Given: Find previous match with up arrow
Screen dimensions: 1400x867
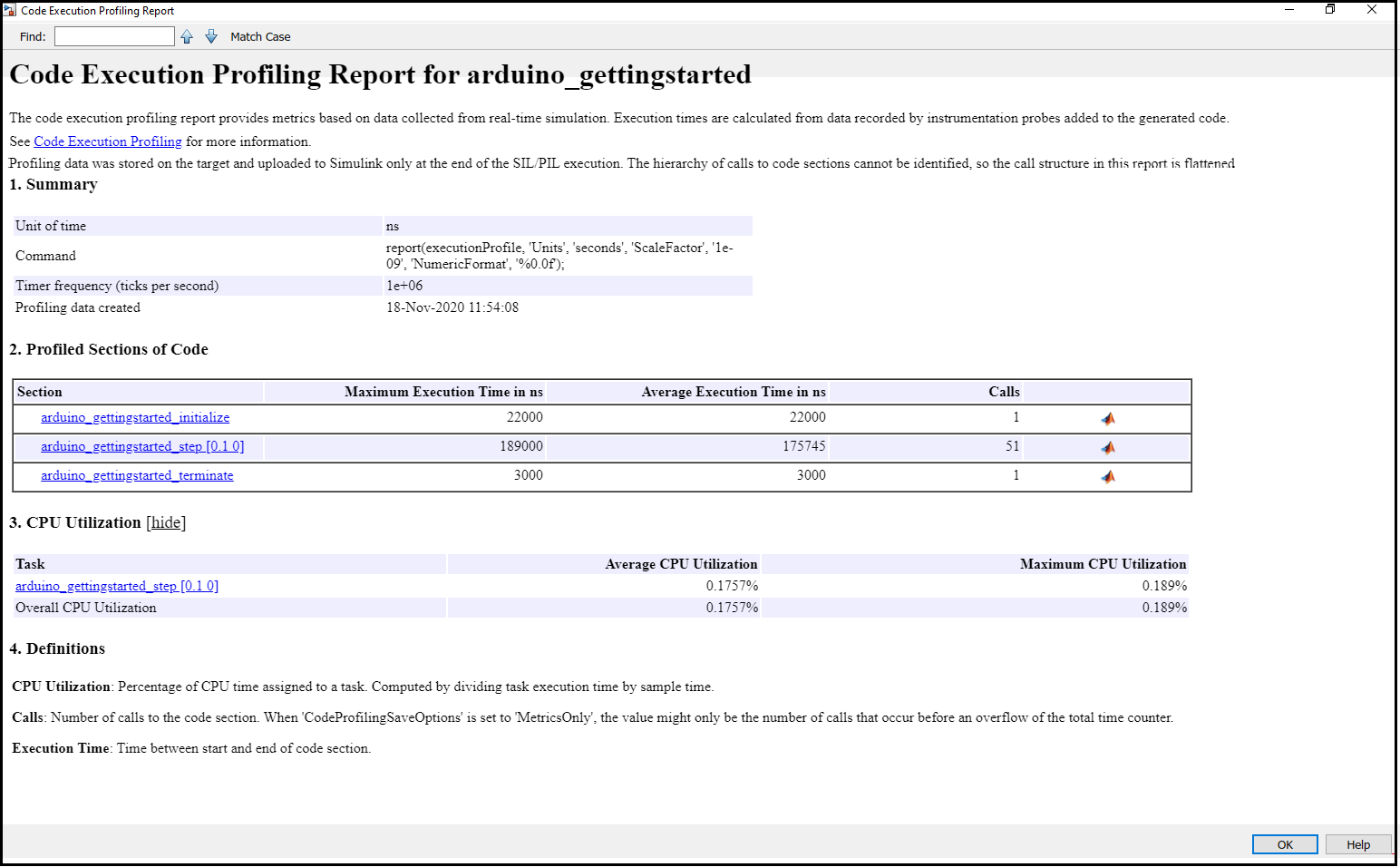Looking at the screenshot, I should [x=187, y=36].
